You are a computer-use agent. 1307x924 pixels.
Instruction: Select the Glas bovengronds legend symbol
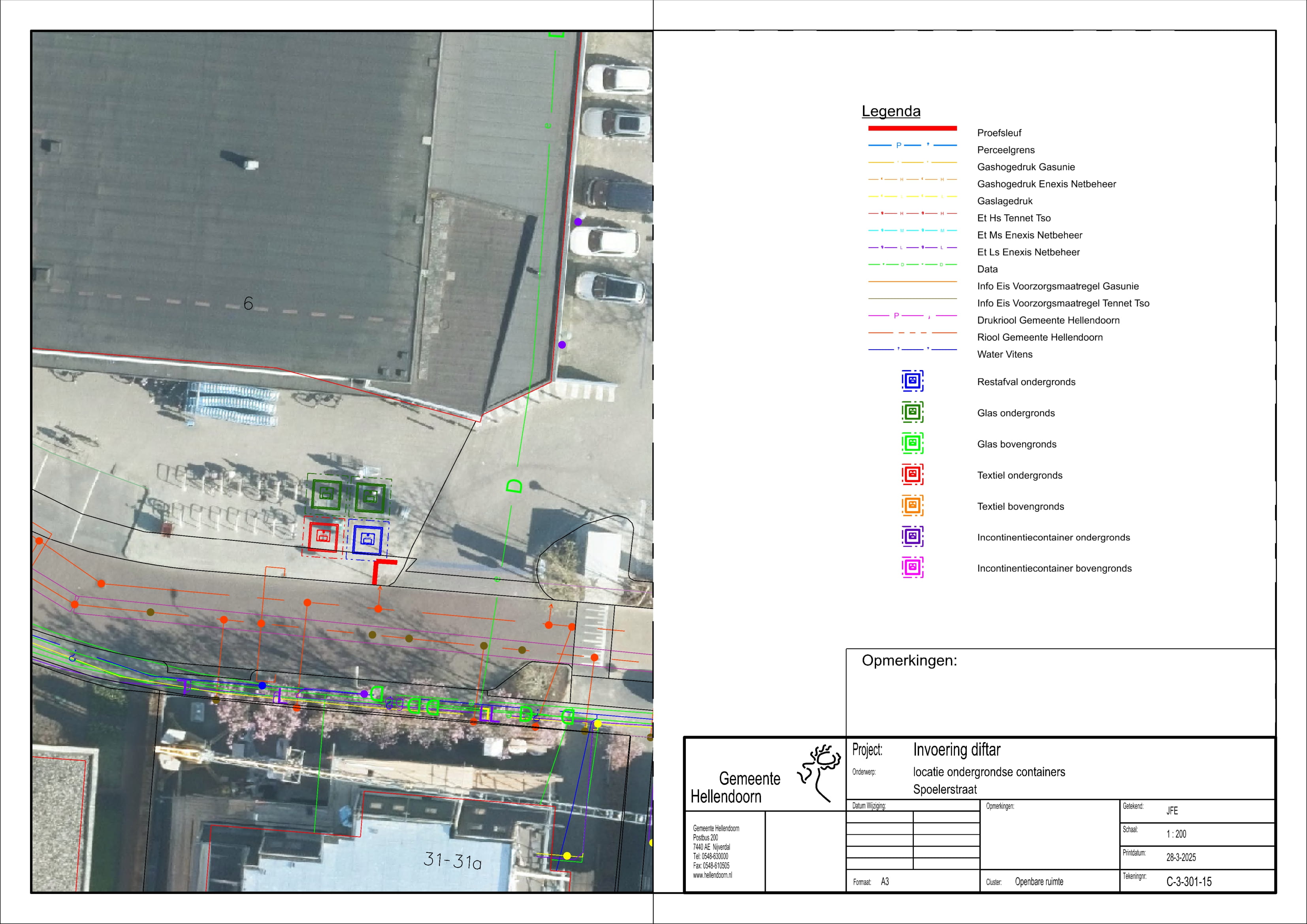coord(912,443)
